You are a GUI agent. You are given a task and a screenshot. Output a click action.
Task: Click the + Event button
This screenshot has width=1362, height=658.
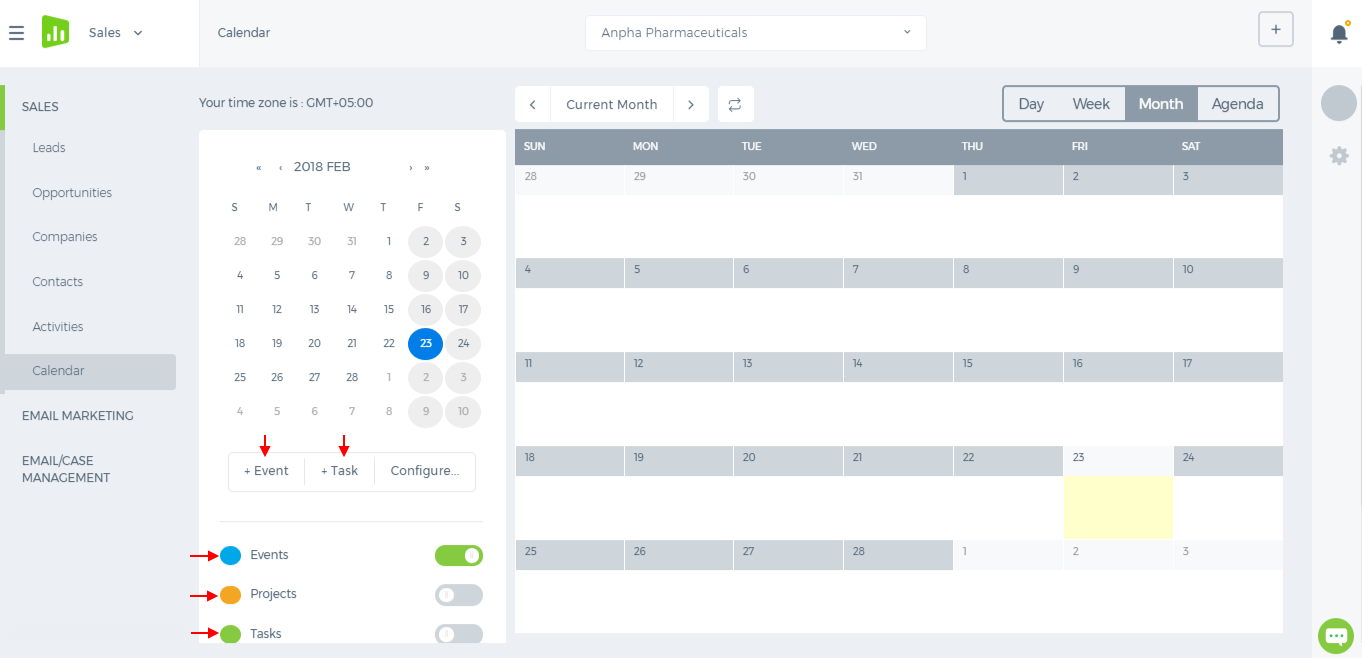[266, 471]
